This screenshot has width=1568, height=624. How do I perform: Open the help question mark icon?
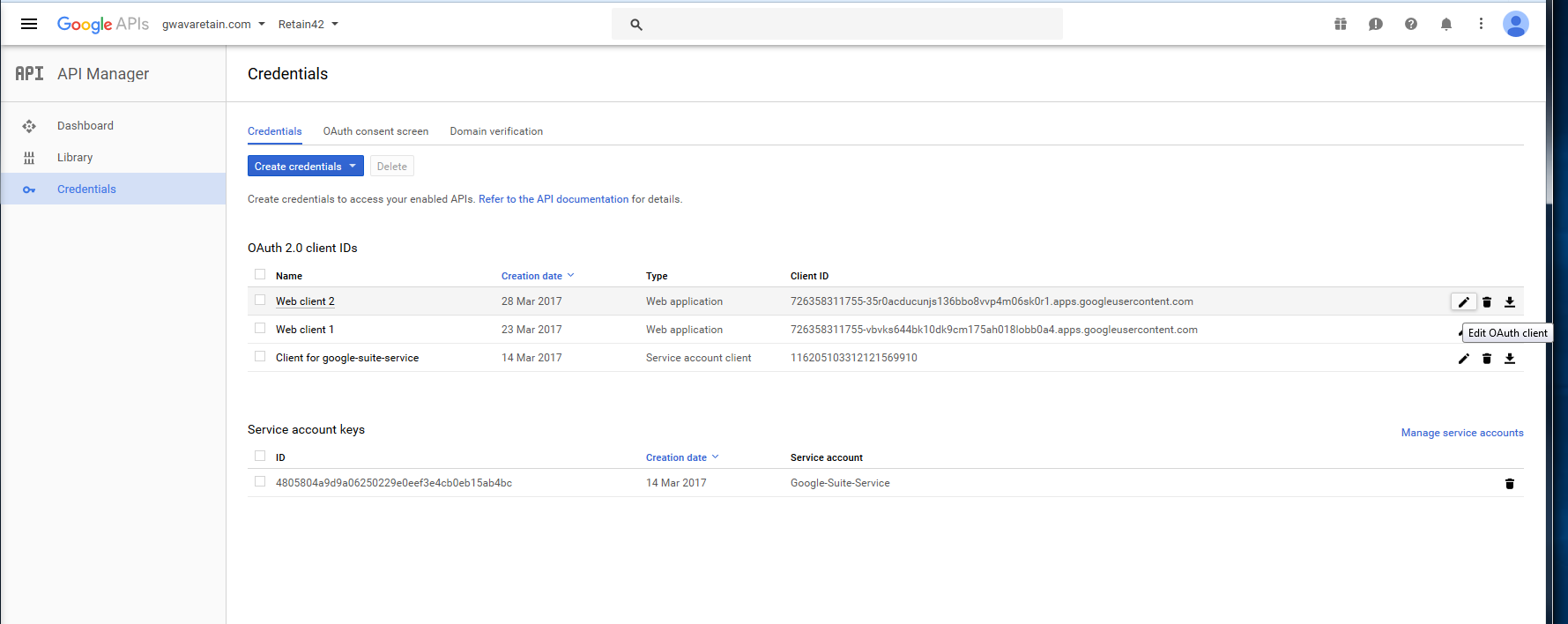[1411, 24]
